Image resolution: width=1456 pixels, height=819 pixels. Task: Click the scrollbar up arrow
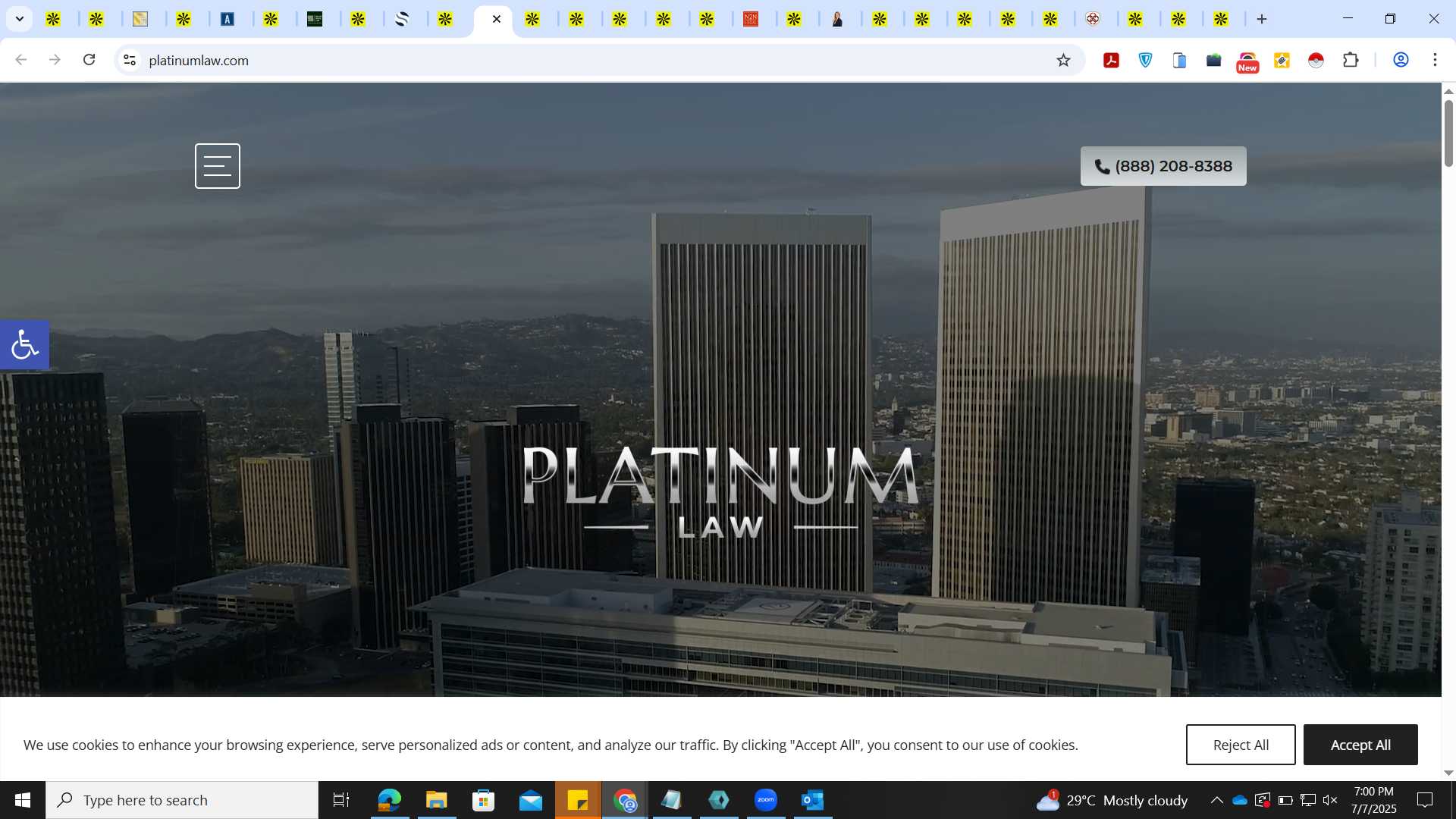tap(1448, 91)
